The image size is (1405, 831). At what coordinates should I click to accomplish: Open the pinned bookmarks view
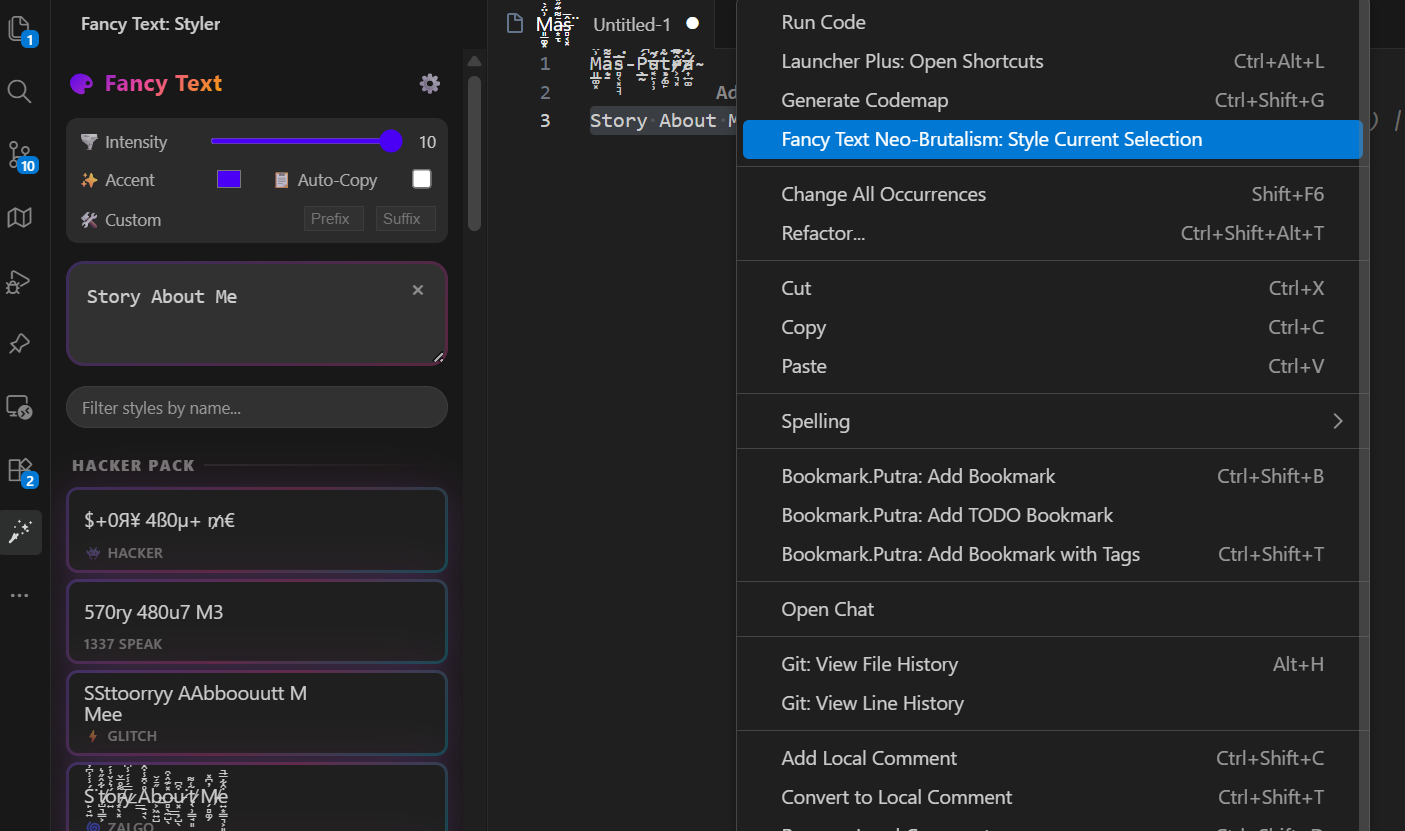(x=20, y=343)
